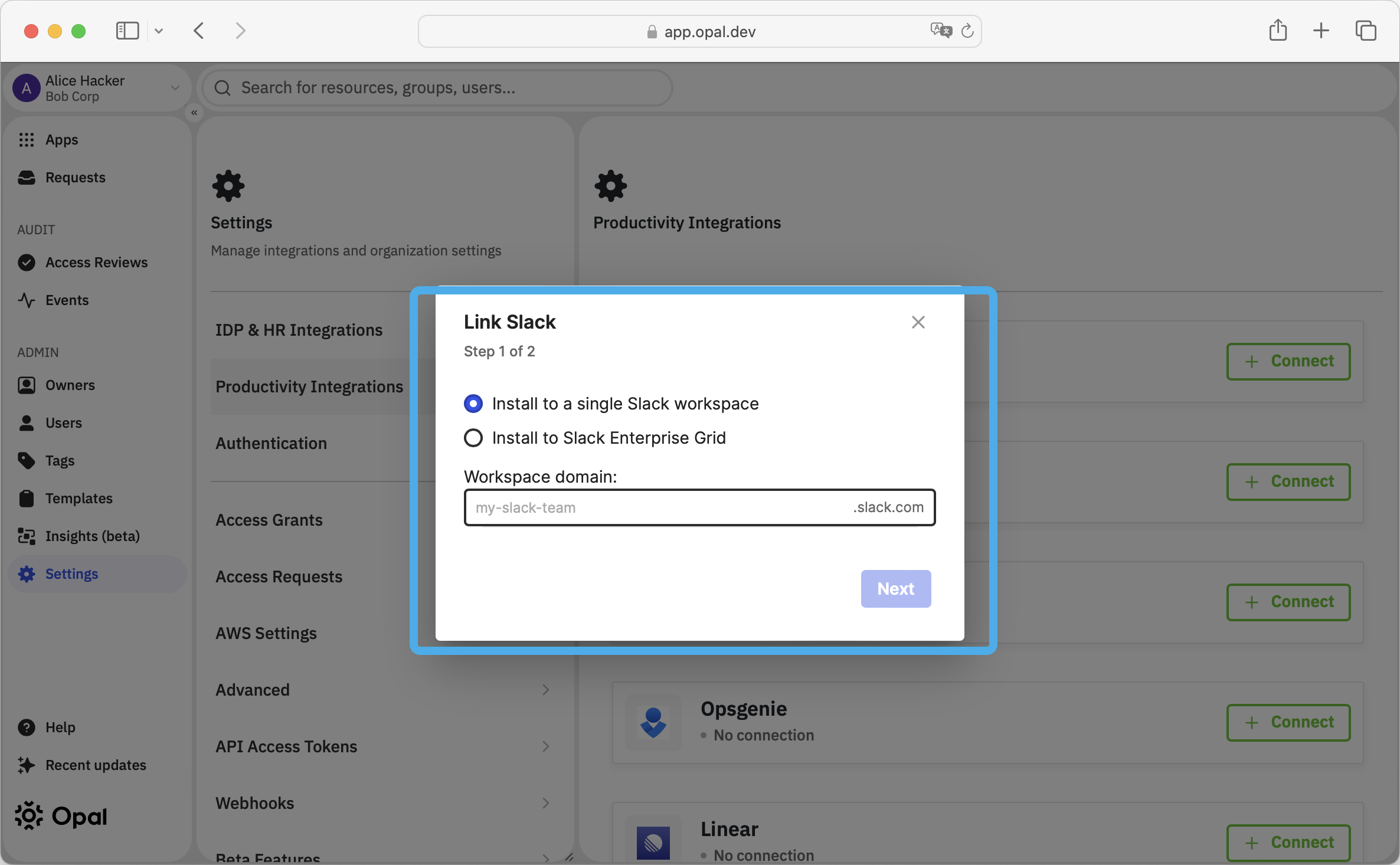
Task: Go forward in Safari
Action: 240,31
